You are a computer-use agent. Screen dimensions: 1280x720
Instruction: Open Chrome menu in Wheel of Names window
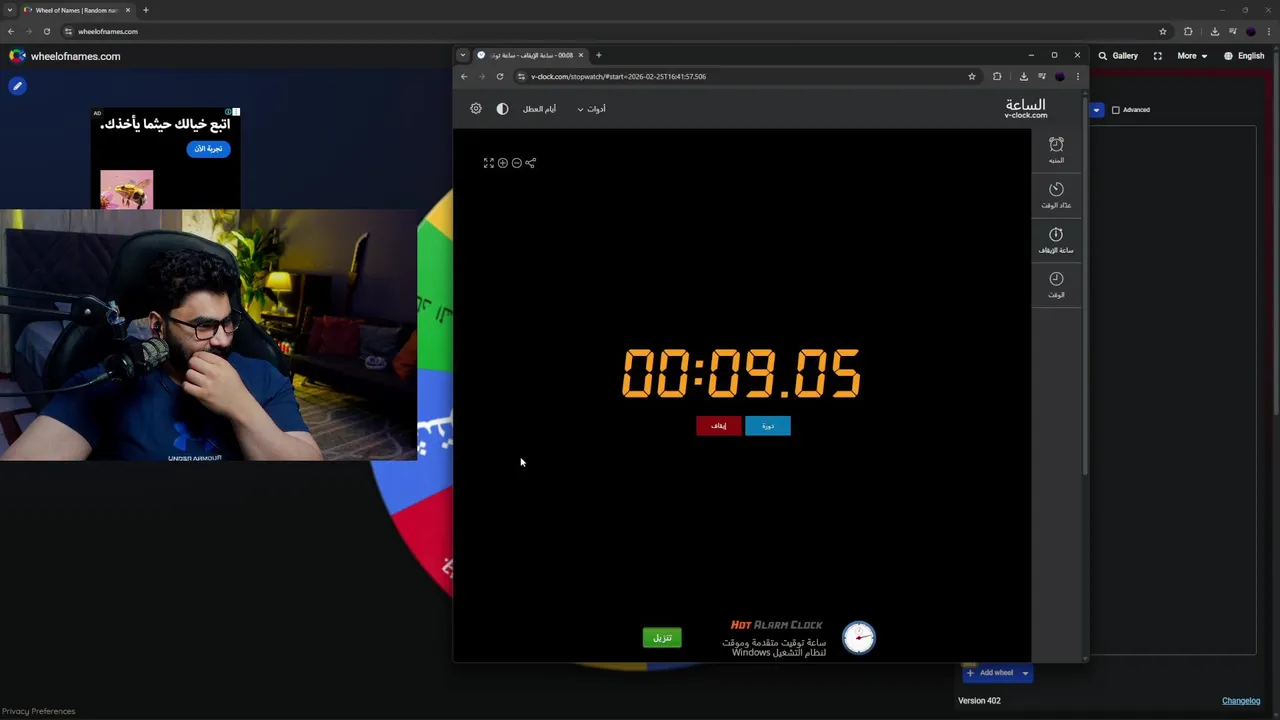click(1268, 31)
